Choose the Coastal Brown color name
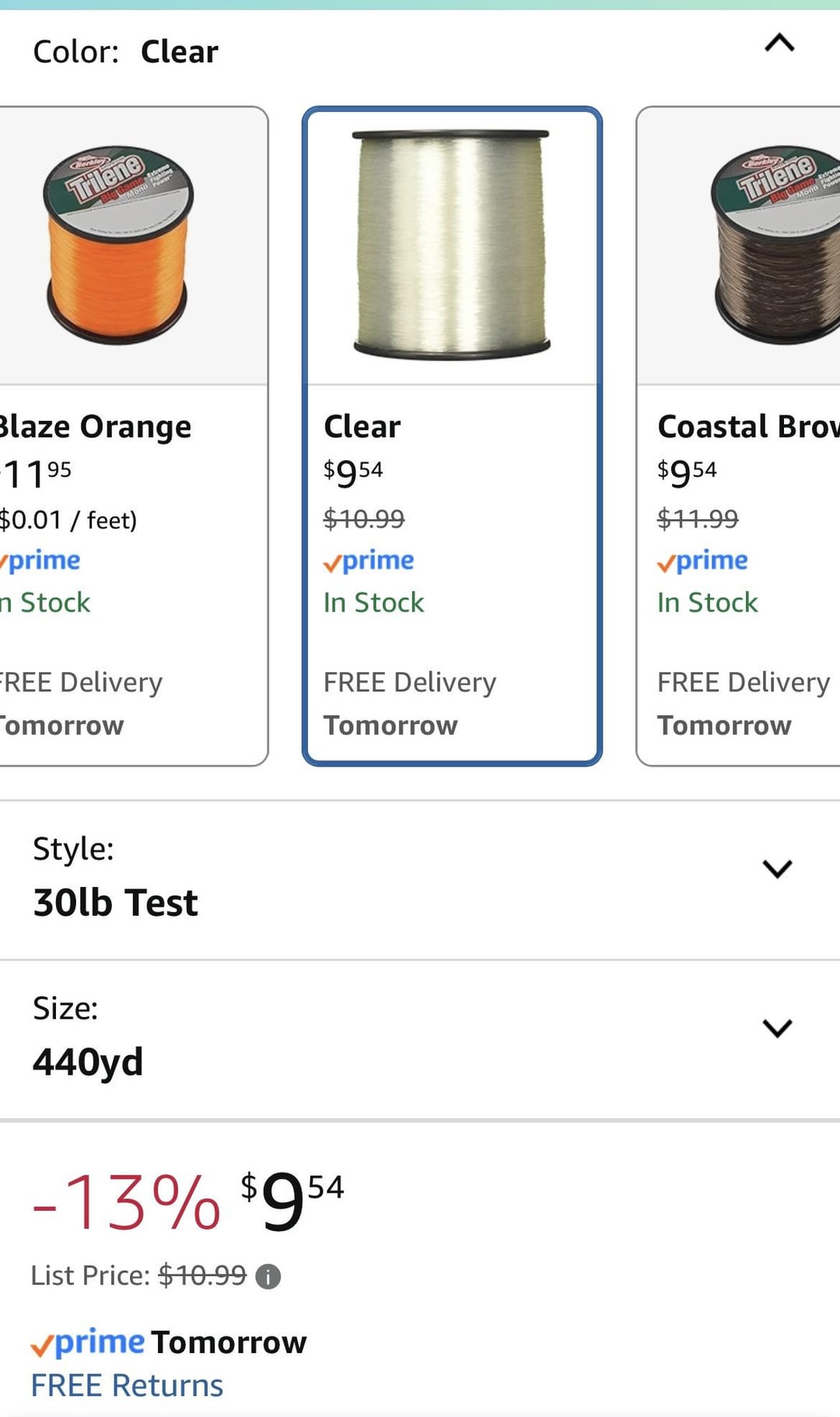This screenshot has height=1417, width=840. coord(747,426)
